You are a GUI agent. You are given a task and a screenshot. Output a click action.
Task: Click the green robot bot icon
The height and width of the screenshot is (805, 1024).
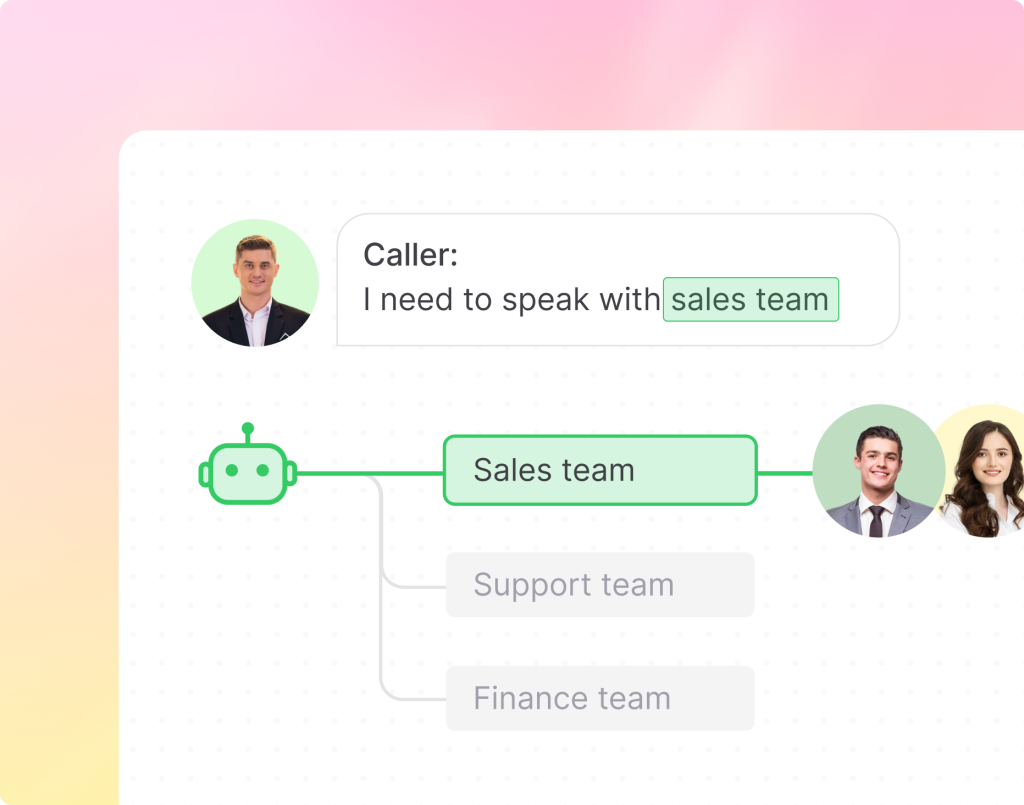[x=248, y=470]
